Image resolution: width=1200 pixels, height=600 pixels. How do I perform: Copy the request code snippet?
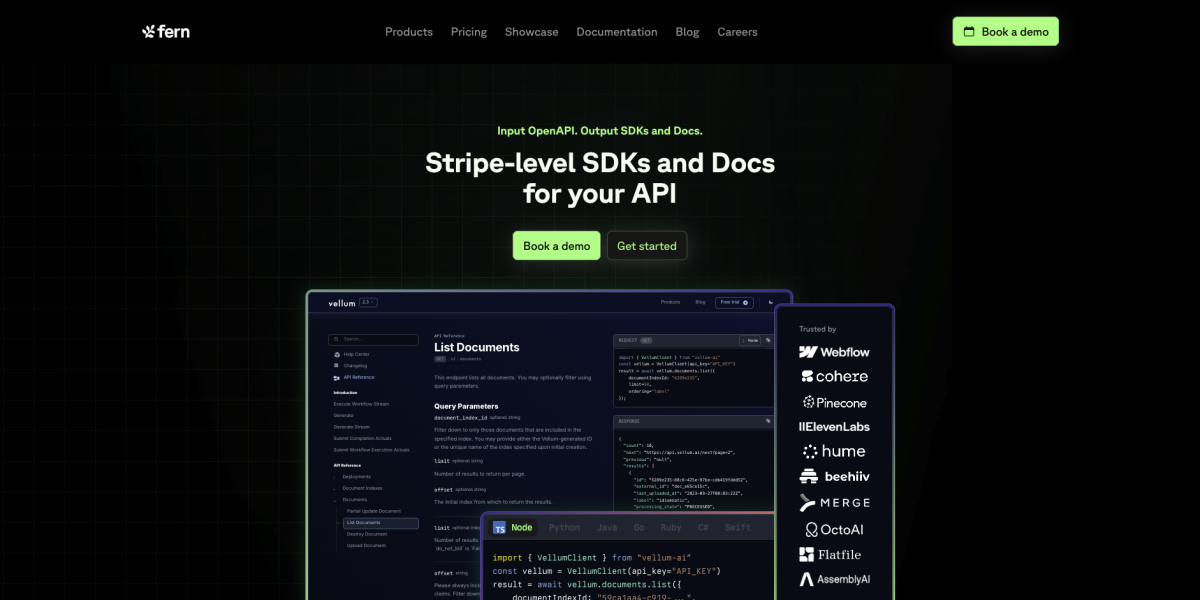click(768, 340)
